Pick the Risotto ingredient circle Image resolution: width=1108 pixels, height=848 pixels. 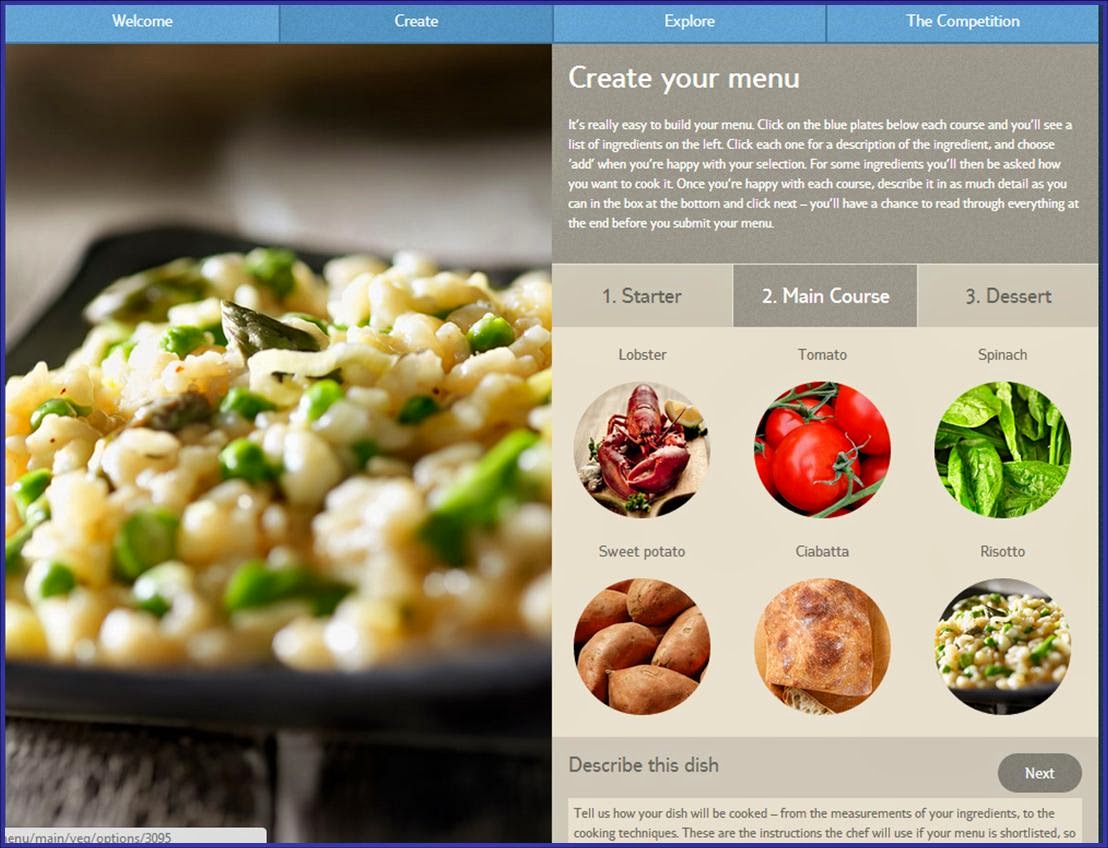pos(1002,646)
